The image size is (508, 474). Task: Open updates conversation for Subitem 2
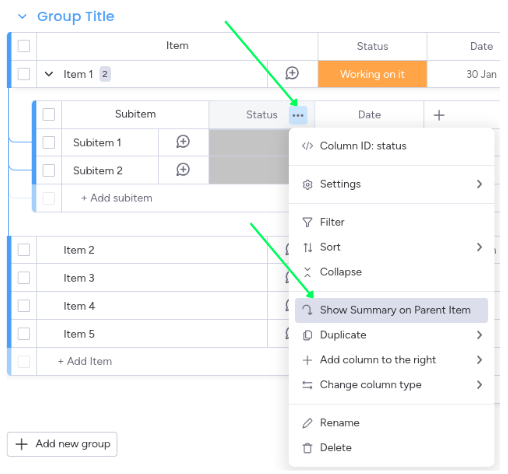click(x=183, y=170)
